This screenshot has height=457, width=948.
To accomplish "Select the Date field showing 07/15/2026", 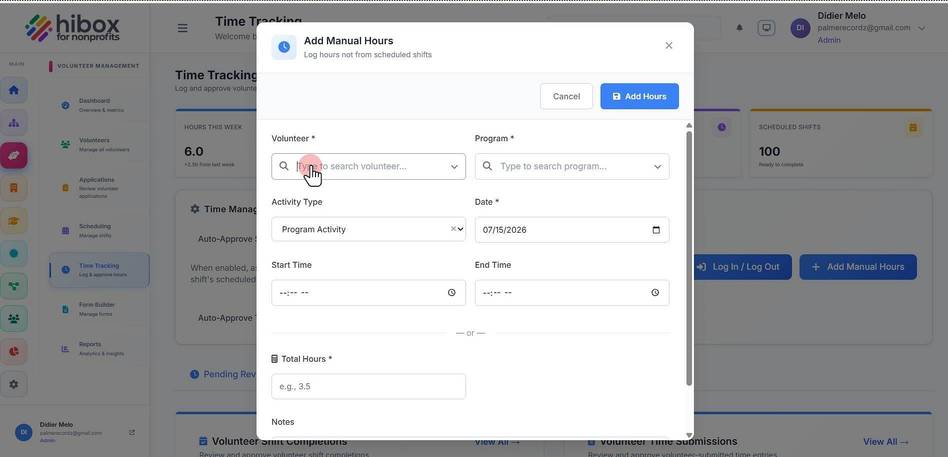I will 572,230.
